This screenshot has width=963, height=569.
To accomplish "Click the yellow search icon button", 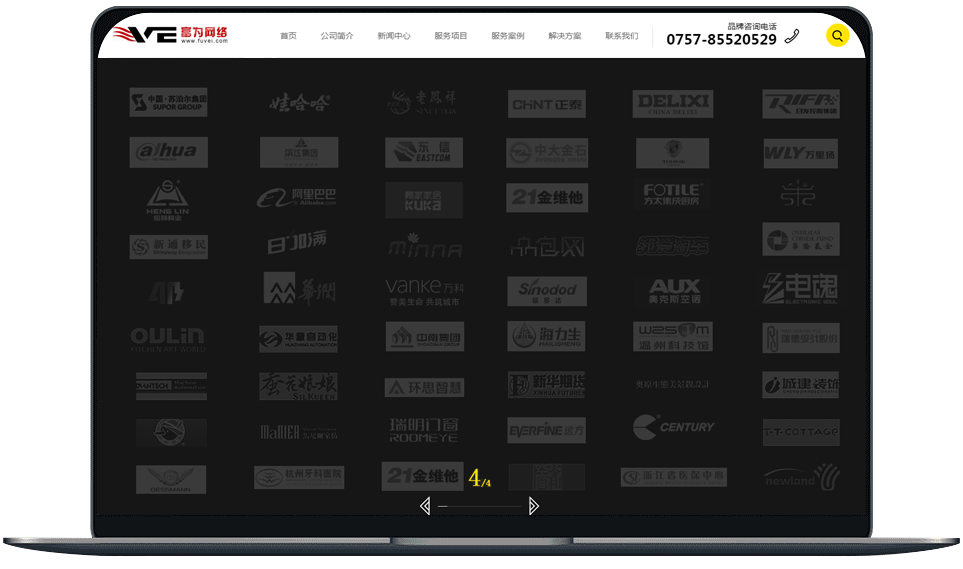I will (837, 36).
